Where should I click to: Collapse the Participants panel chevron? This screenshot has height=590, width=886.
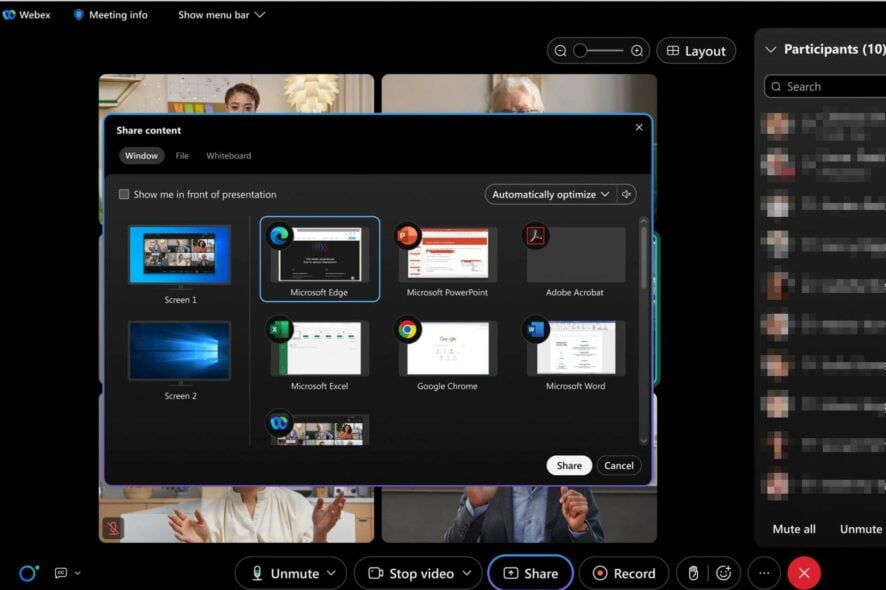[770, 49]
